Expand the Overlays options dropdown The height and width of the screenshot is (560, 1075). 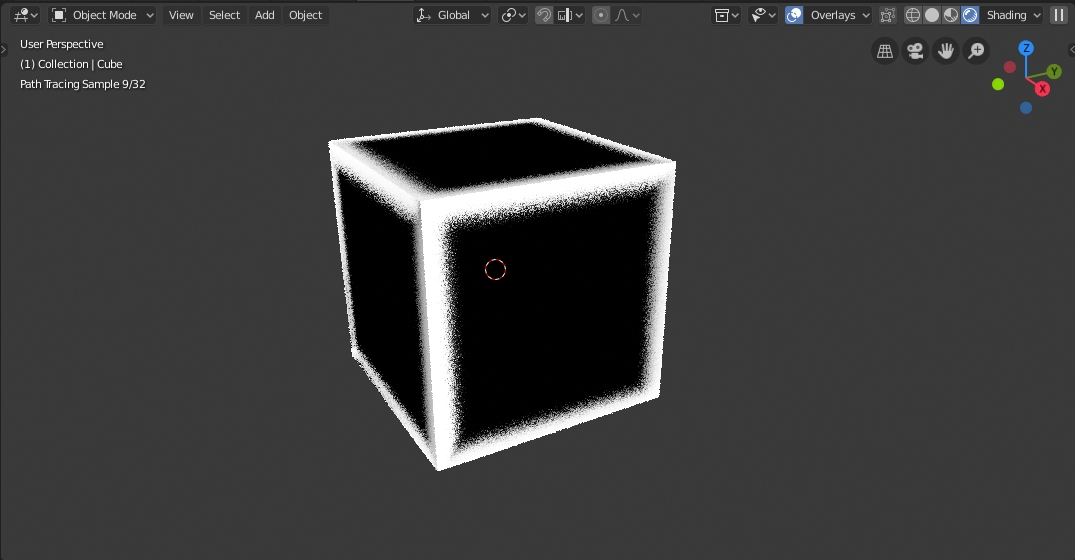tap(838, 15)
